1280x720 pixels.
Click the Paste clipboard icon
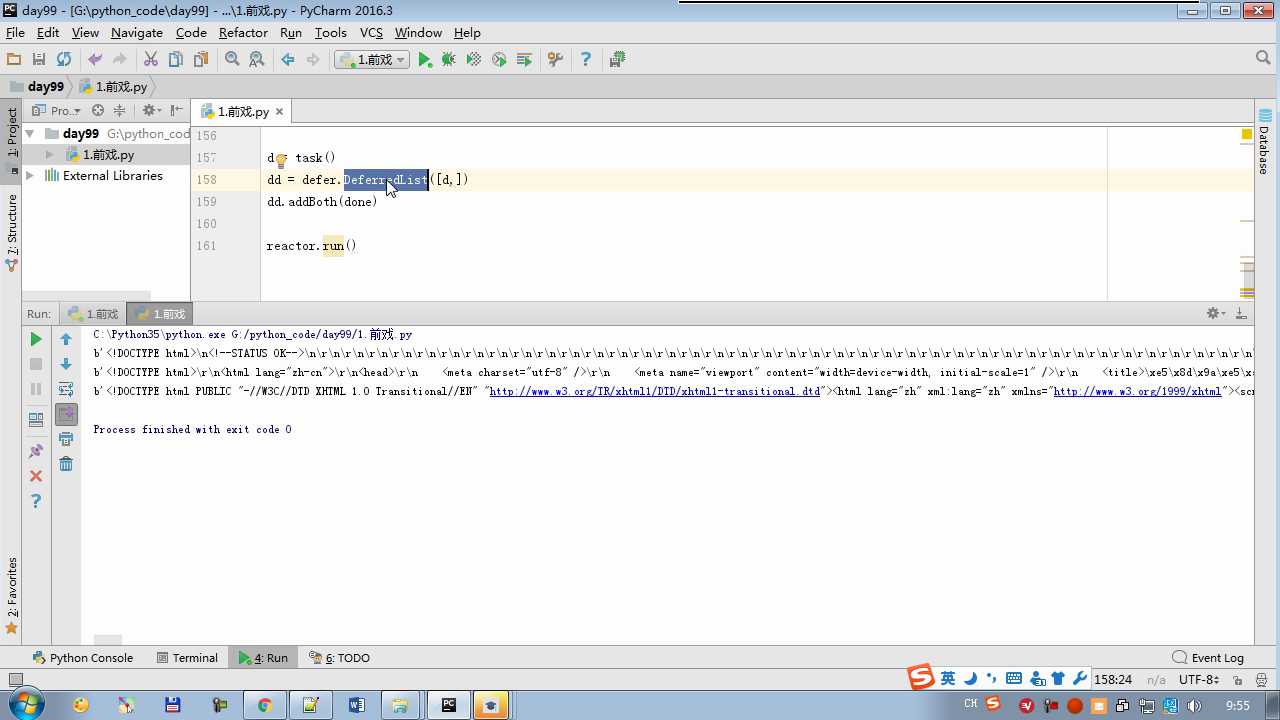(x=201, y=60)
